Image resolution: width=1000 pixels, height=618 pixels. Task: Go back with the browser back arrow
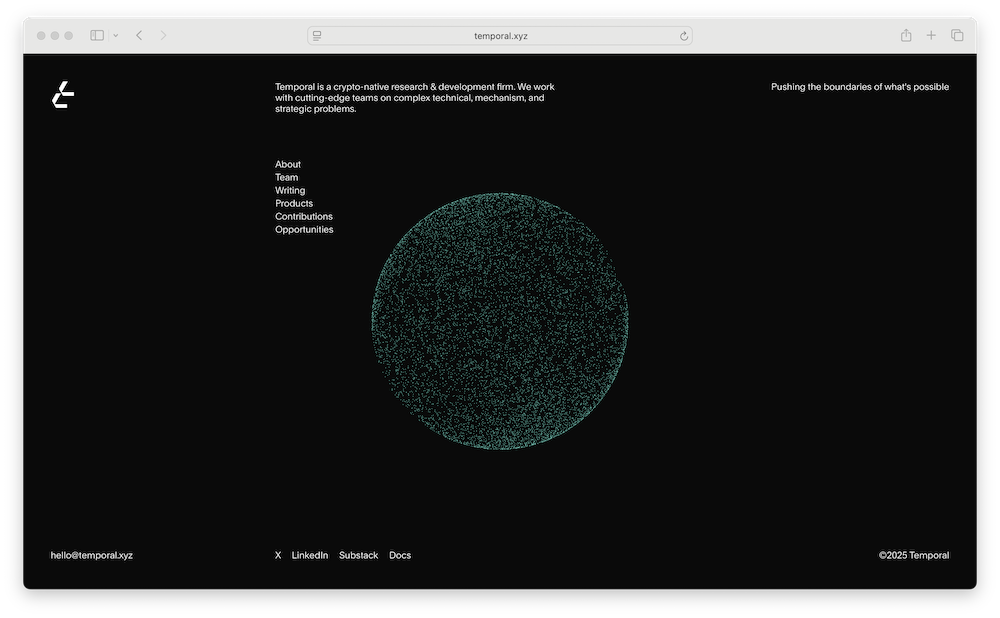[139, 35]
